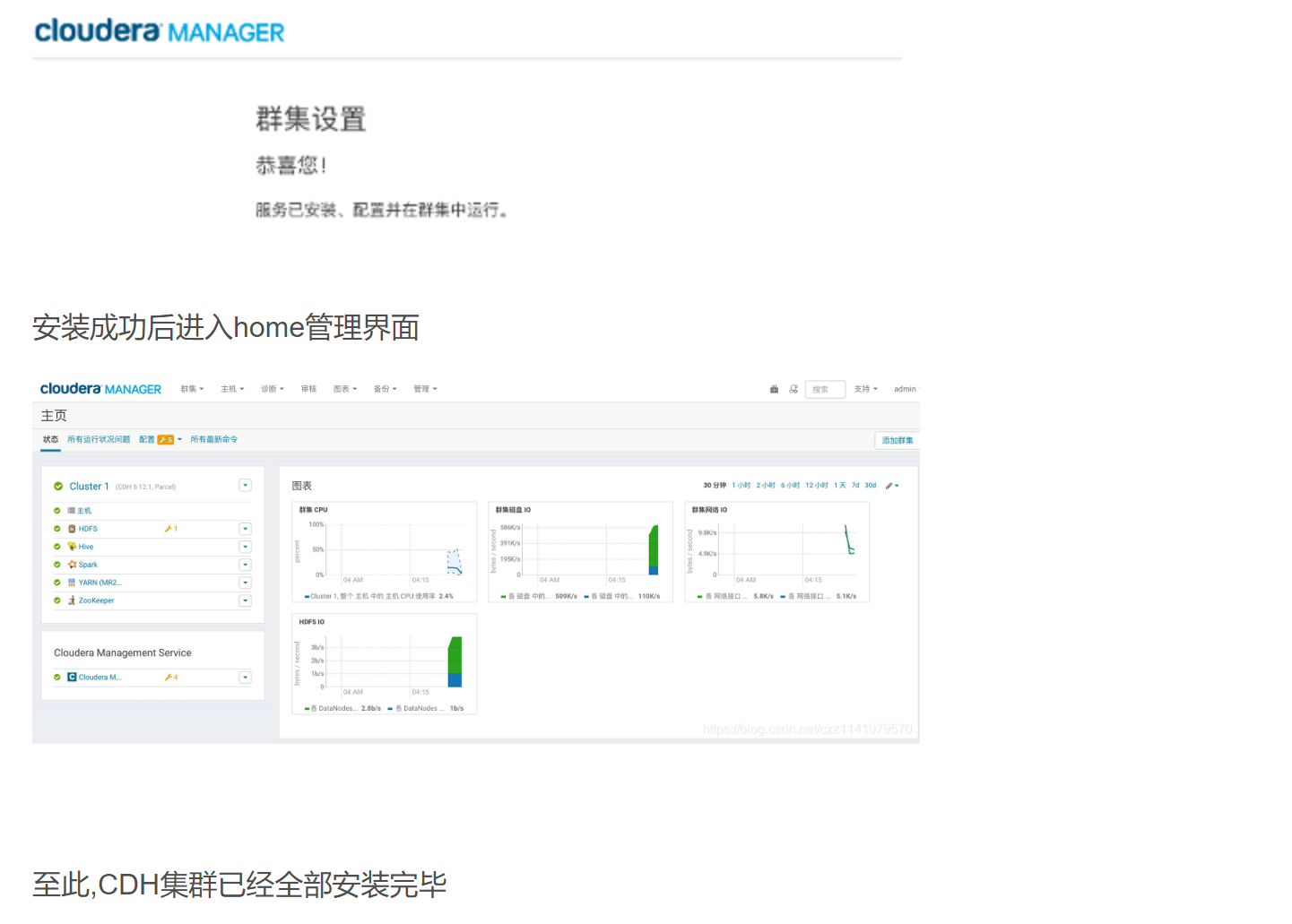
Task: Click the Spark star icon
Action: tap(72, 565)
